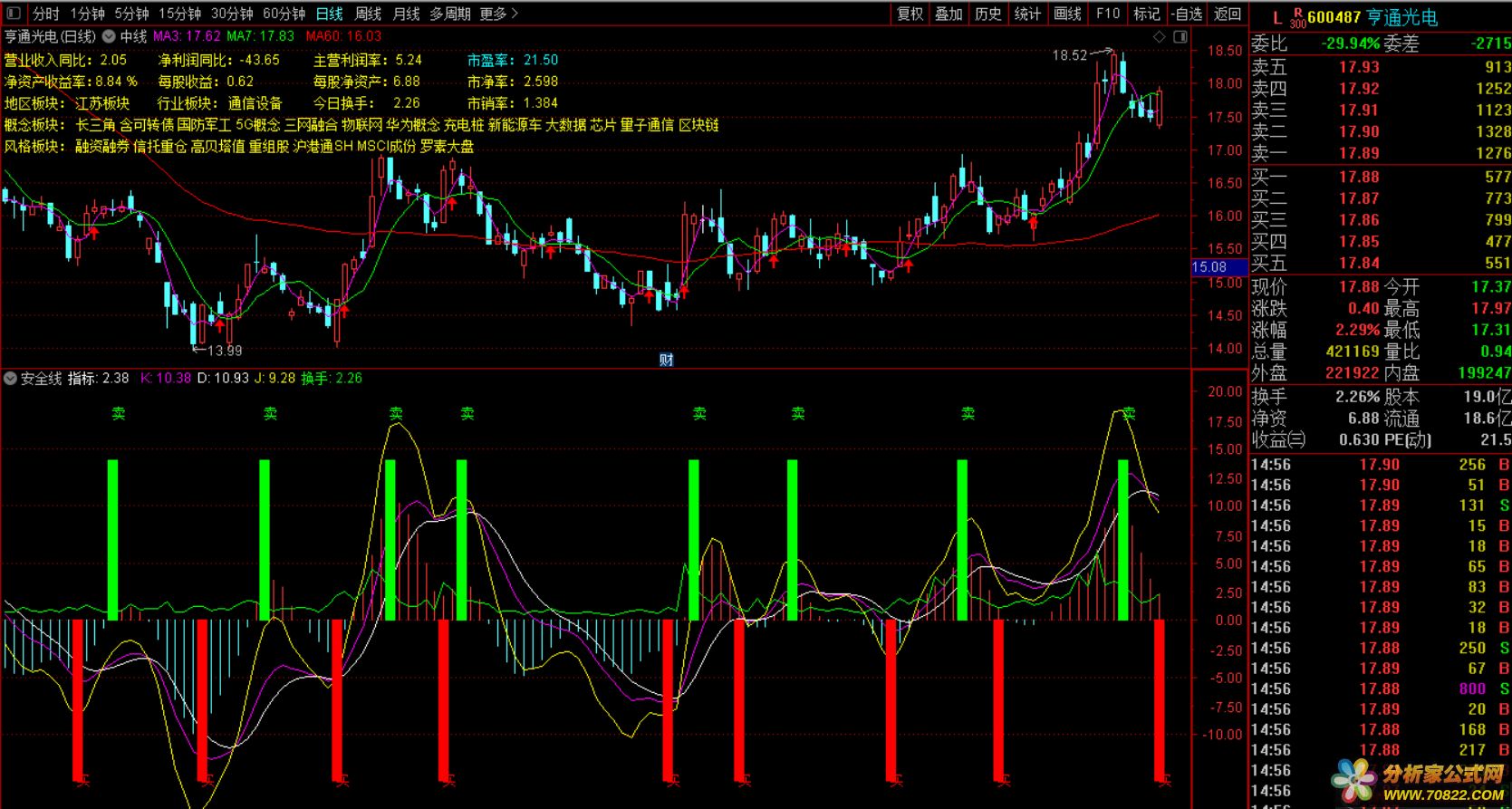1512x809 pixels.
Task: Click the 卖一 17.89 ask row
Action: (x=1381, y=153)
